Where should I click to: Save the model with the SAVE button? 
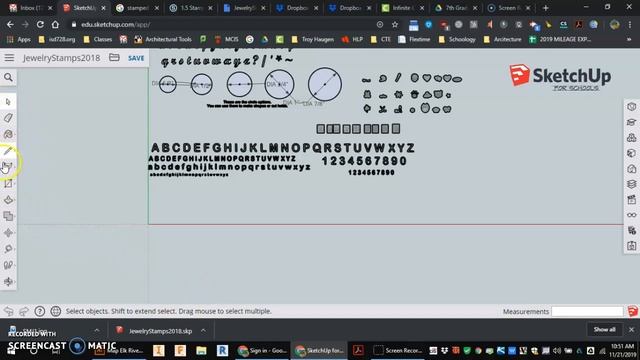point(136,58)
